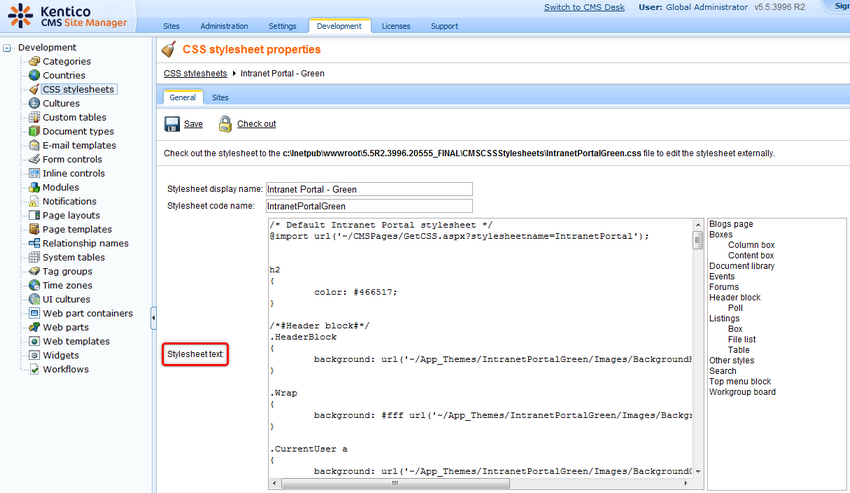The width and height of the screenshot is (850, 493).
Task: Click the Widgets icon
Action: 34,355
